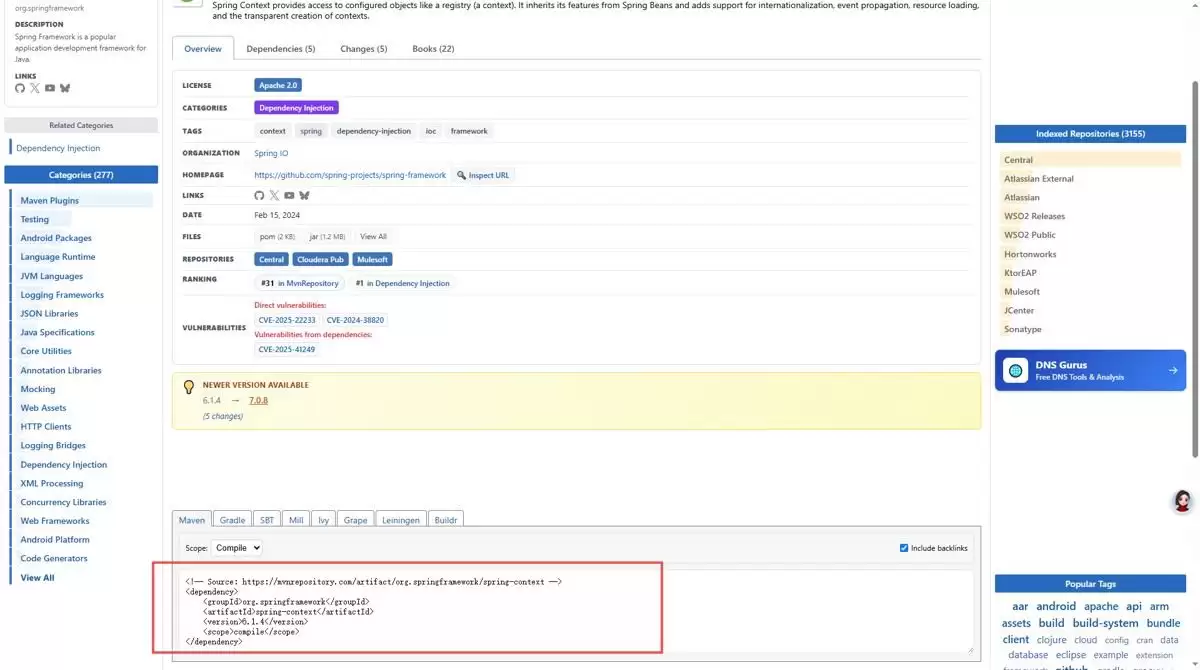Click the lightbulb icon in the newer version notice
This screenshot has height=670, width=1200.
[188, 387]
